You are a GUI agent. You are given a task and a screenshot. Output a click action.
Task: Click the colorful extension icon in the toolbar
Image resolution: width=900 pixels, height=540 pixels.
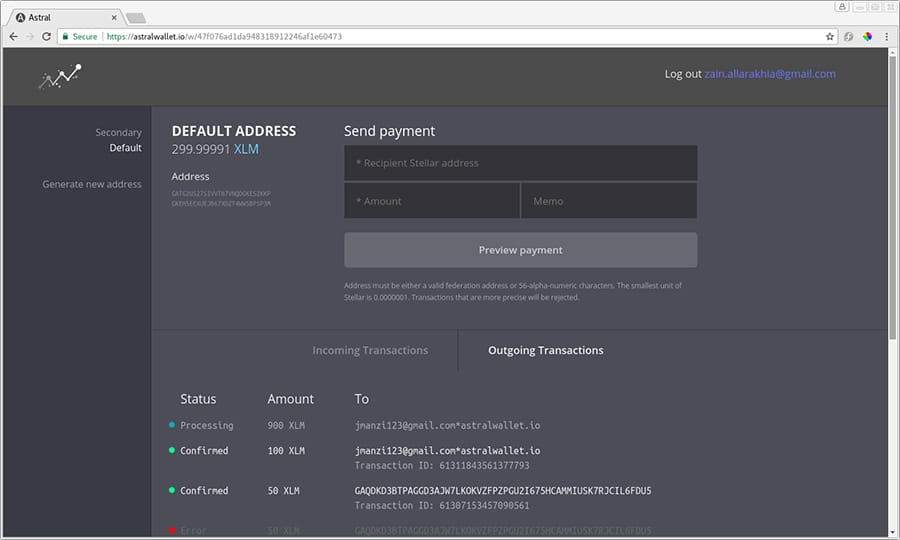click(867, 36)
